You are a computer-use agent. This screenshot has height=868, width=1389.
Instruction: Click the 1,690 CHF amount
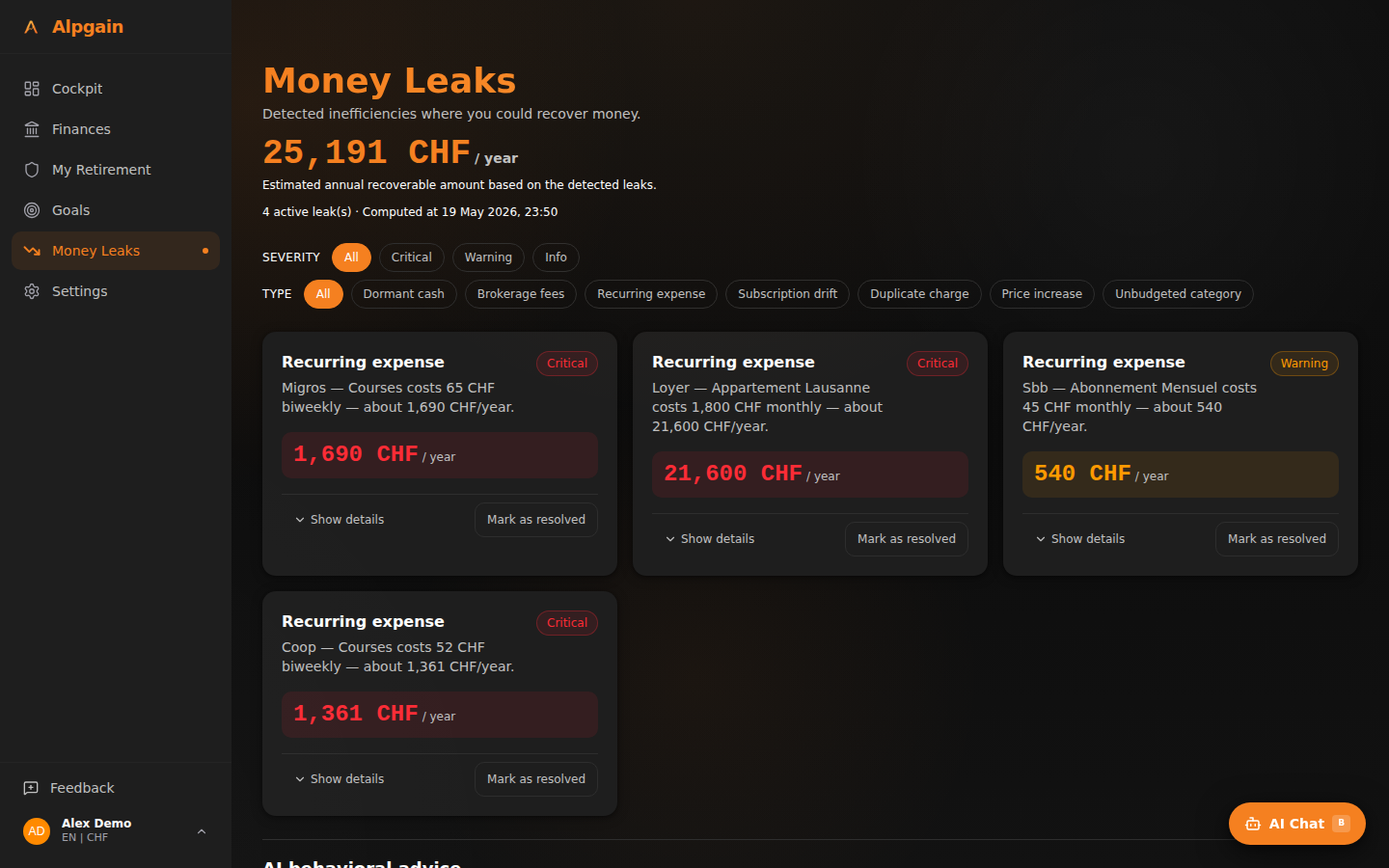click(356, 454)
